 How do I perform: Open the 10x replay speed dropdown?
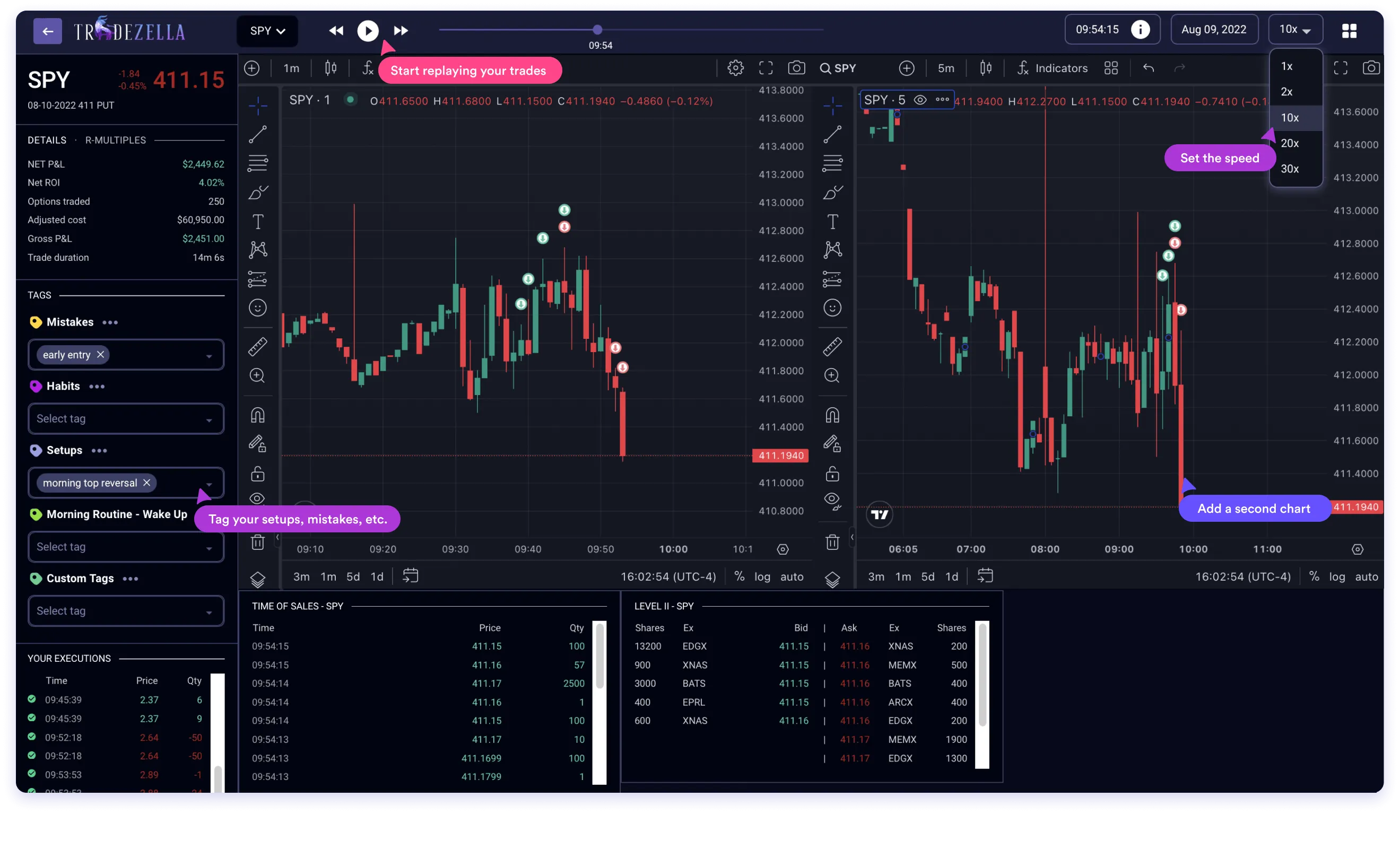pos(1295,29)
